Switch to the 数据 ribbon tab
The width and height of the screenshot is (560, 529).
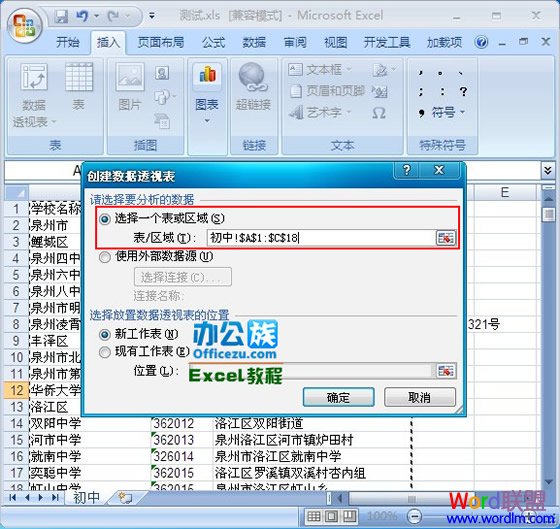(254, 43)
